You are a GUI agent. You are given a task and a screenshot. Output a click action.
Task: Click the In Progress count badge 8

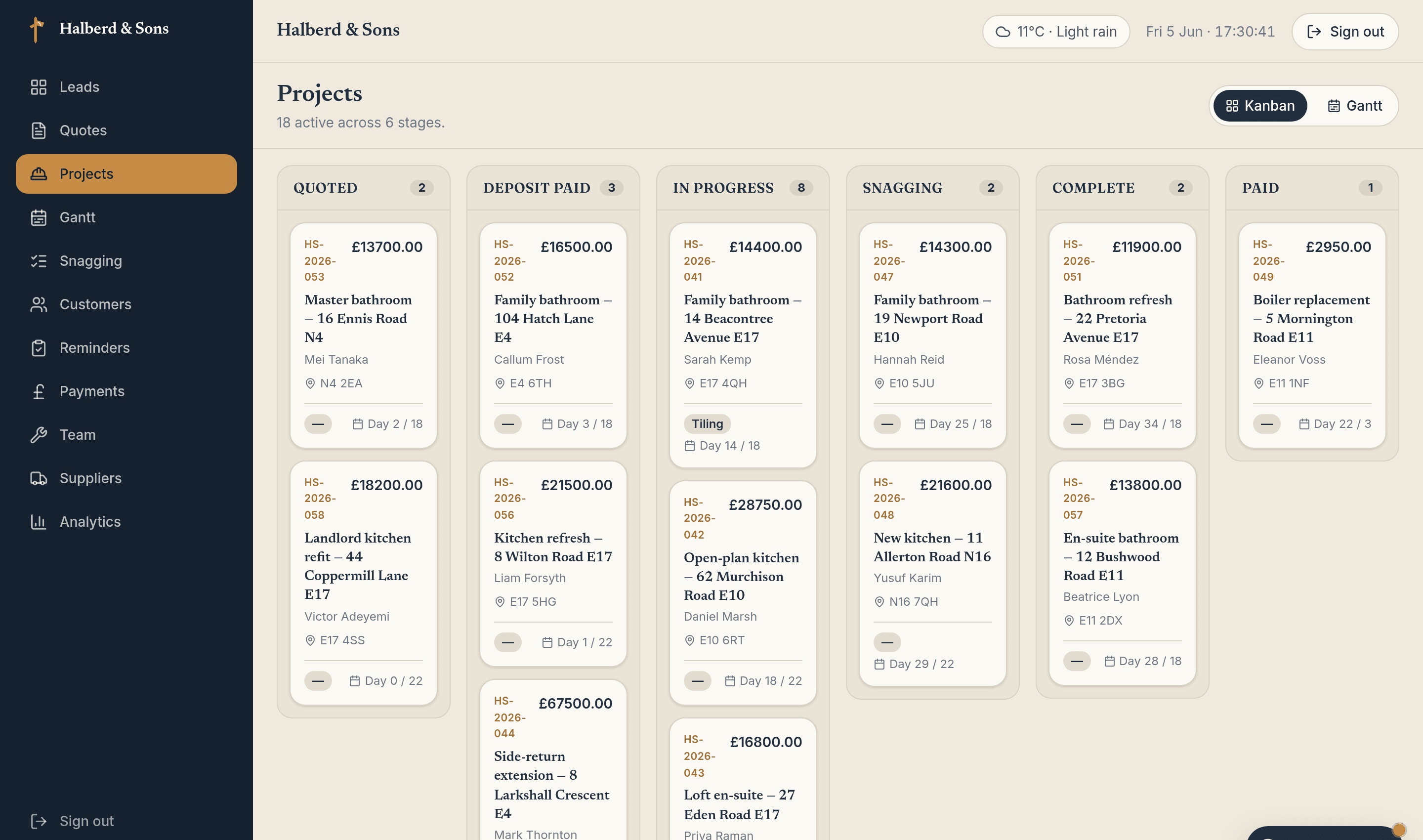(801, 188)
